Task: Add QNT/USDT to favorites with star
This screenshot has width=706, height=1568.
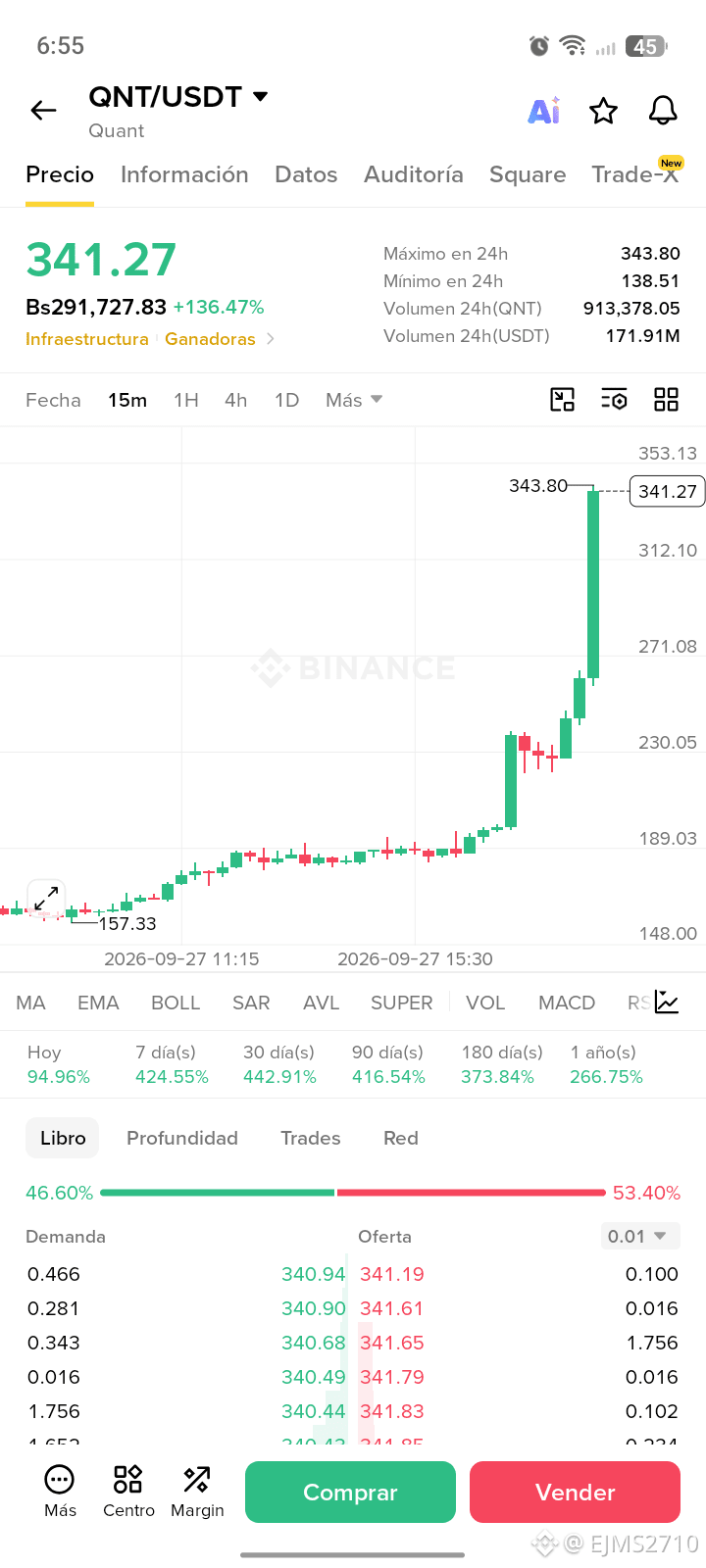Action: click(603, 111)
